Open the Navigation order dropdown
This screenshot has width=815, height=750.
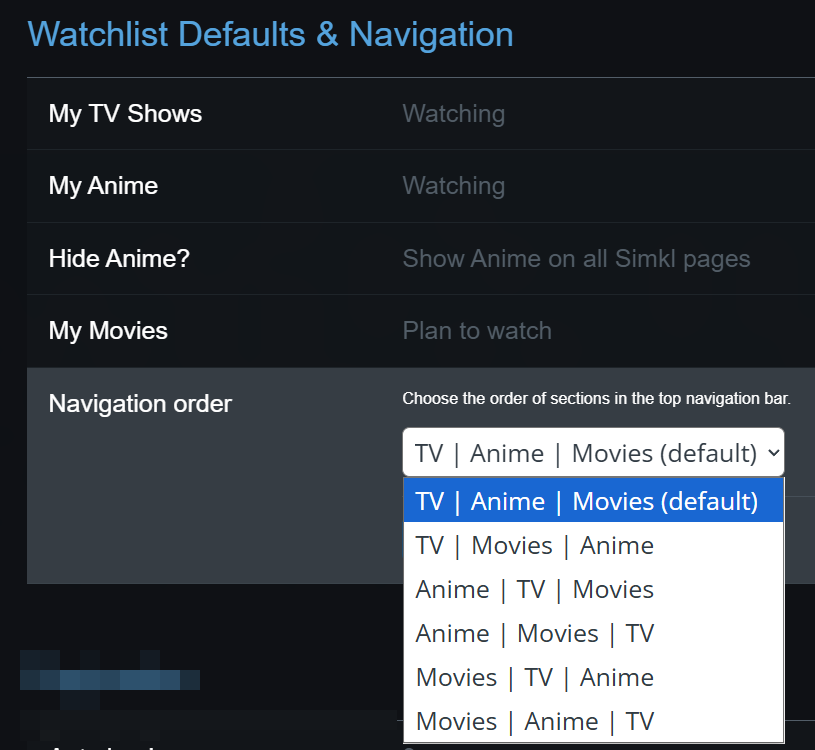[593, 452]
